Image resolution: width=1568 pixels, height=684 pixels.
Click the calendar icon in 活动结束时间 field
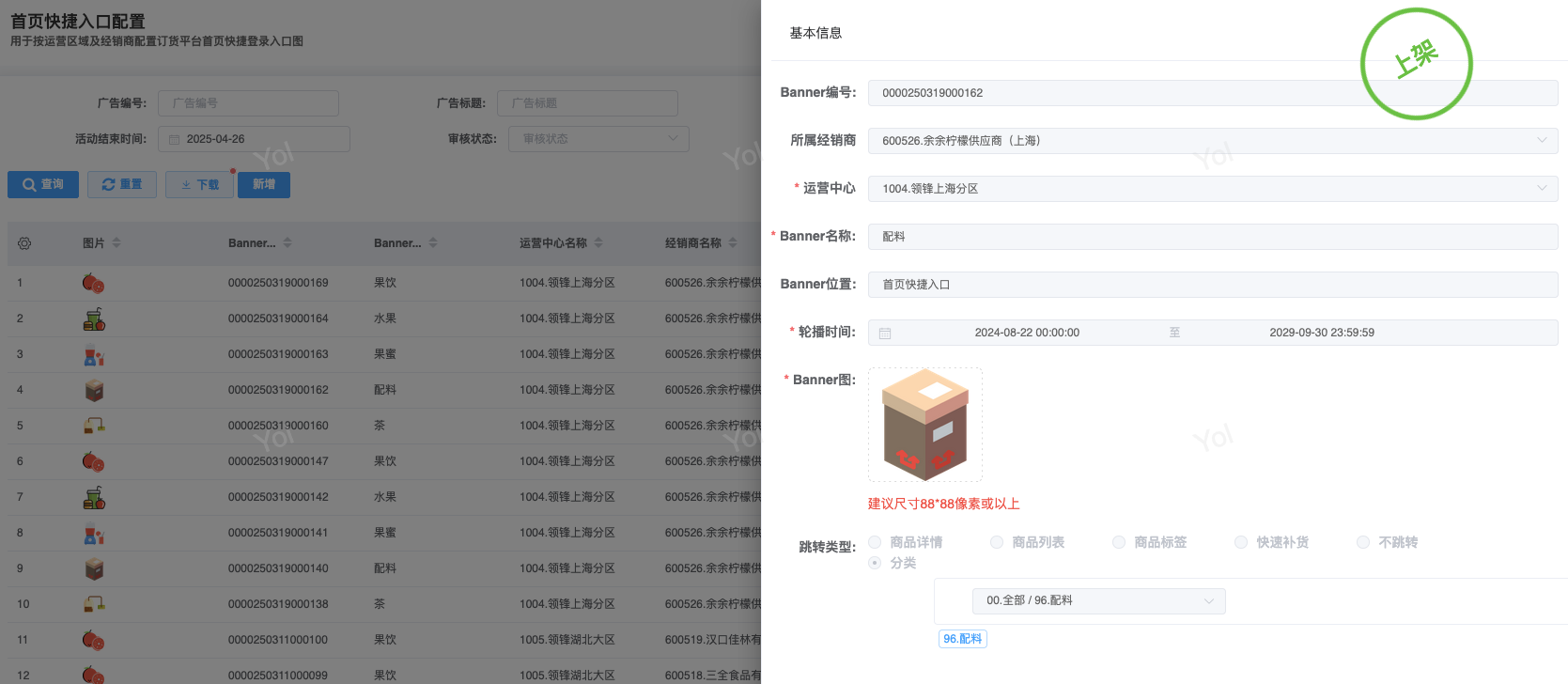pos(174,139)
